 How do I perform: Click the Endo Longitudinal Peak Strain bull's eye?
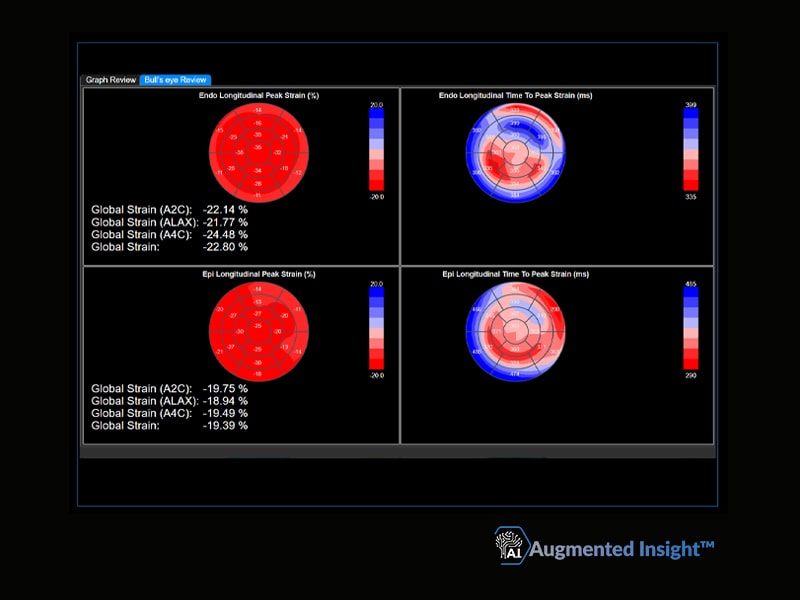tap(259, 153)
